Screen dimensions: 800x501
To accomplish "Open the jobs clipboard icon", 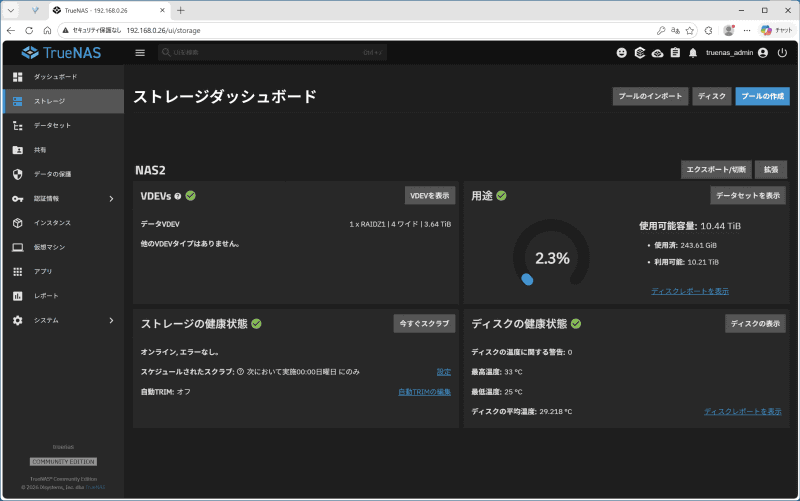I will 675,53.
